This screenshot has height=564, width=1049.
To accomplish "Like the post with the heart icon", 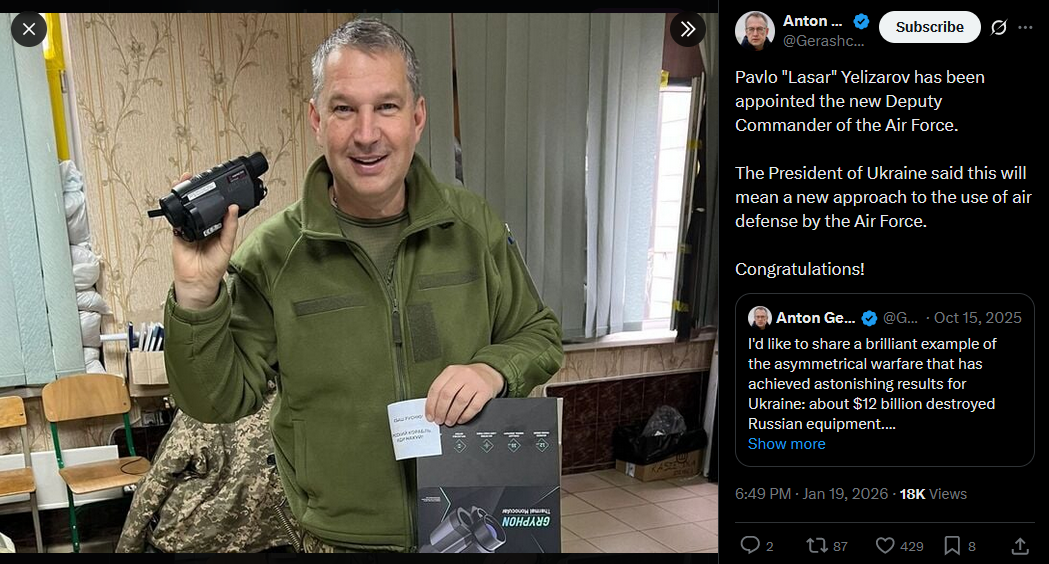I will 885,545.
